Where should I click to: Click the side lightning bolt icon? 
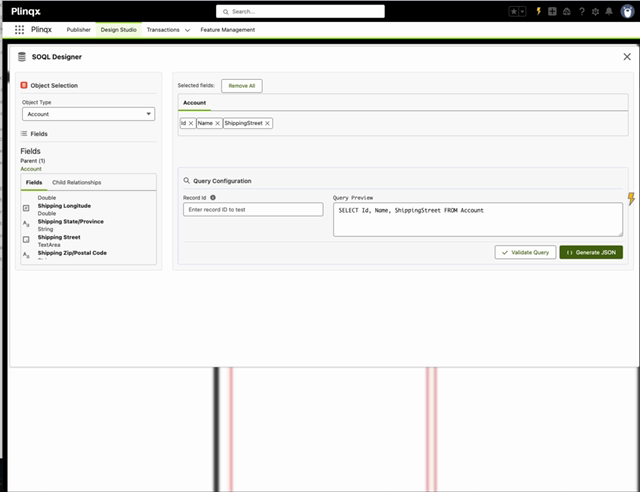click(x=631, y=199)
